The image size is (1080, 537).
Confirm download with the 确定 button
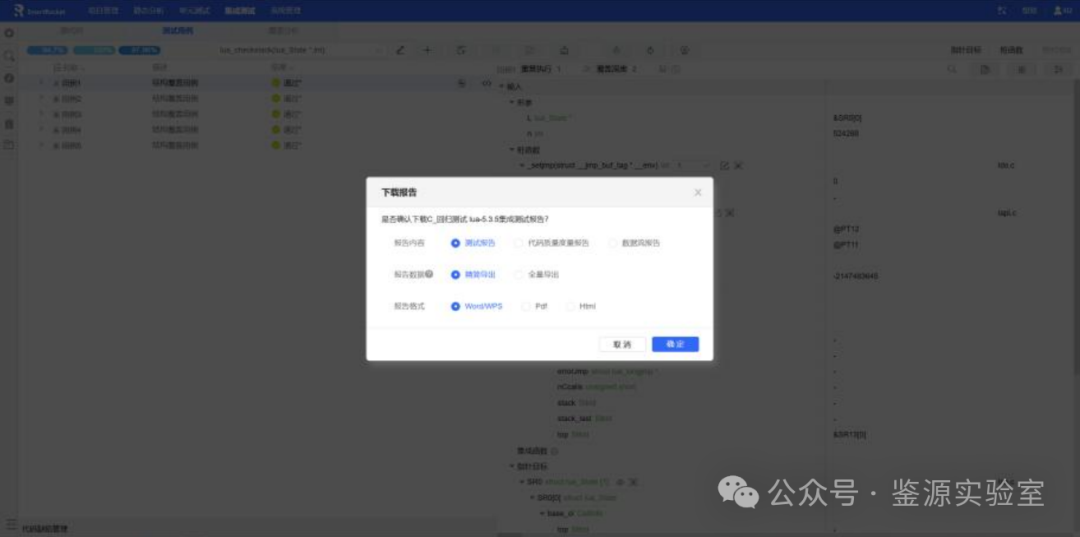coord(675,344)
